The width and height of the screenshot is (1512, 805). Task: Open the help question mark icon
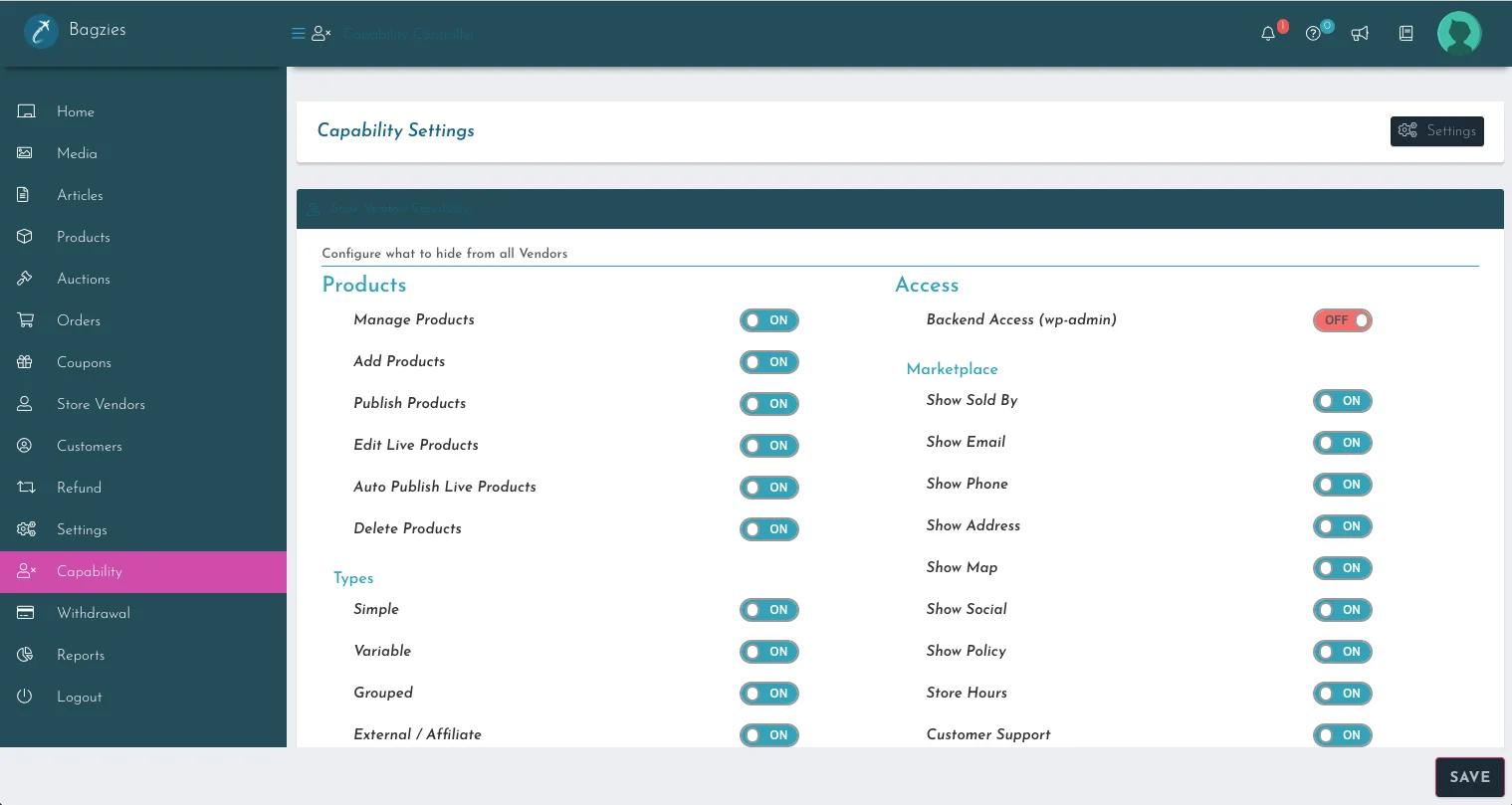tap(1313, 34)
